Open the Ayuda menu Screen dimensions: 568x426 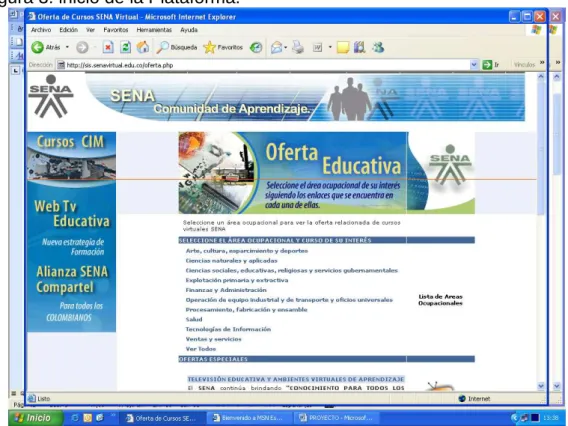point(189,30)
